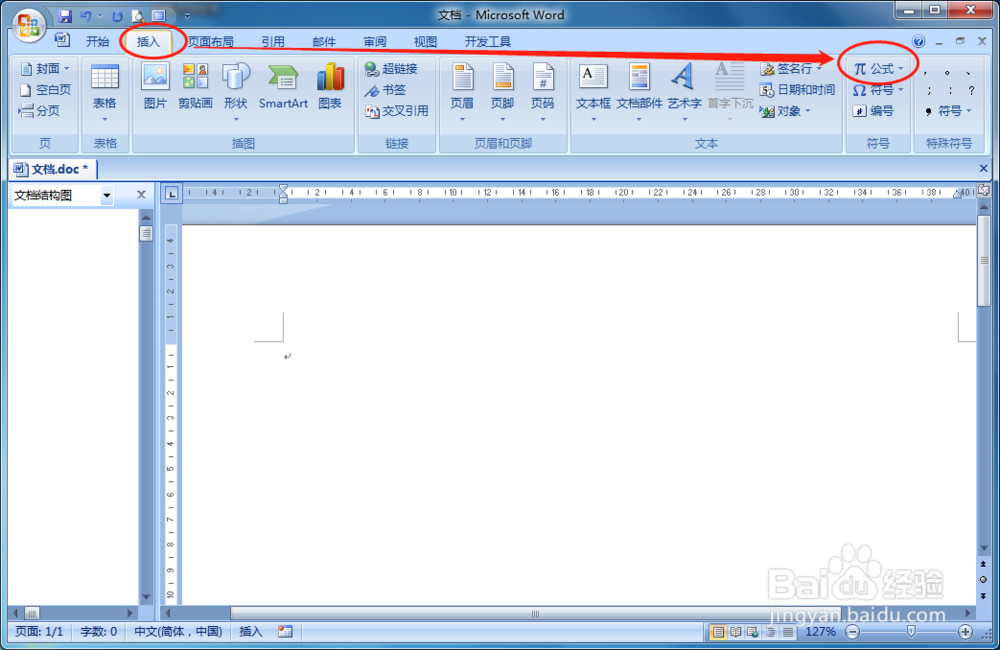Zoom out with minus button
This screenshot has height=650, width=1000.
[x=852, y=632]
